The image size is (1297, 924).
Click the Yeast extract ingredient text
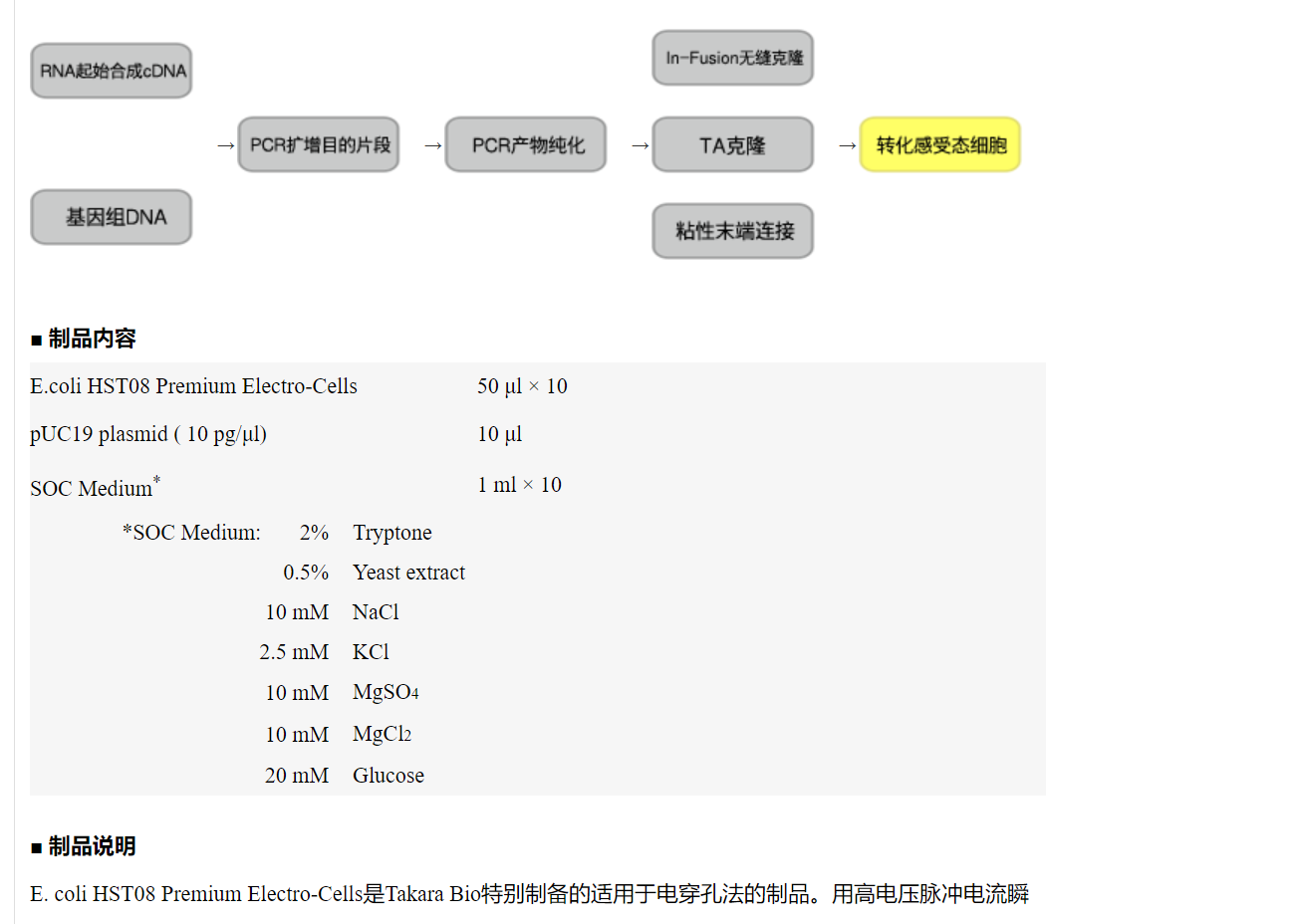tap(408, 573)
